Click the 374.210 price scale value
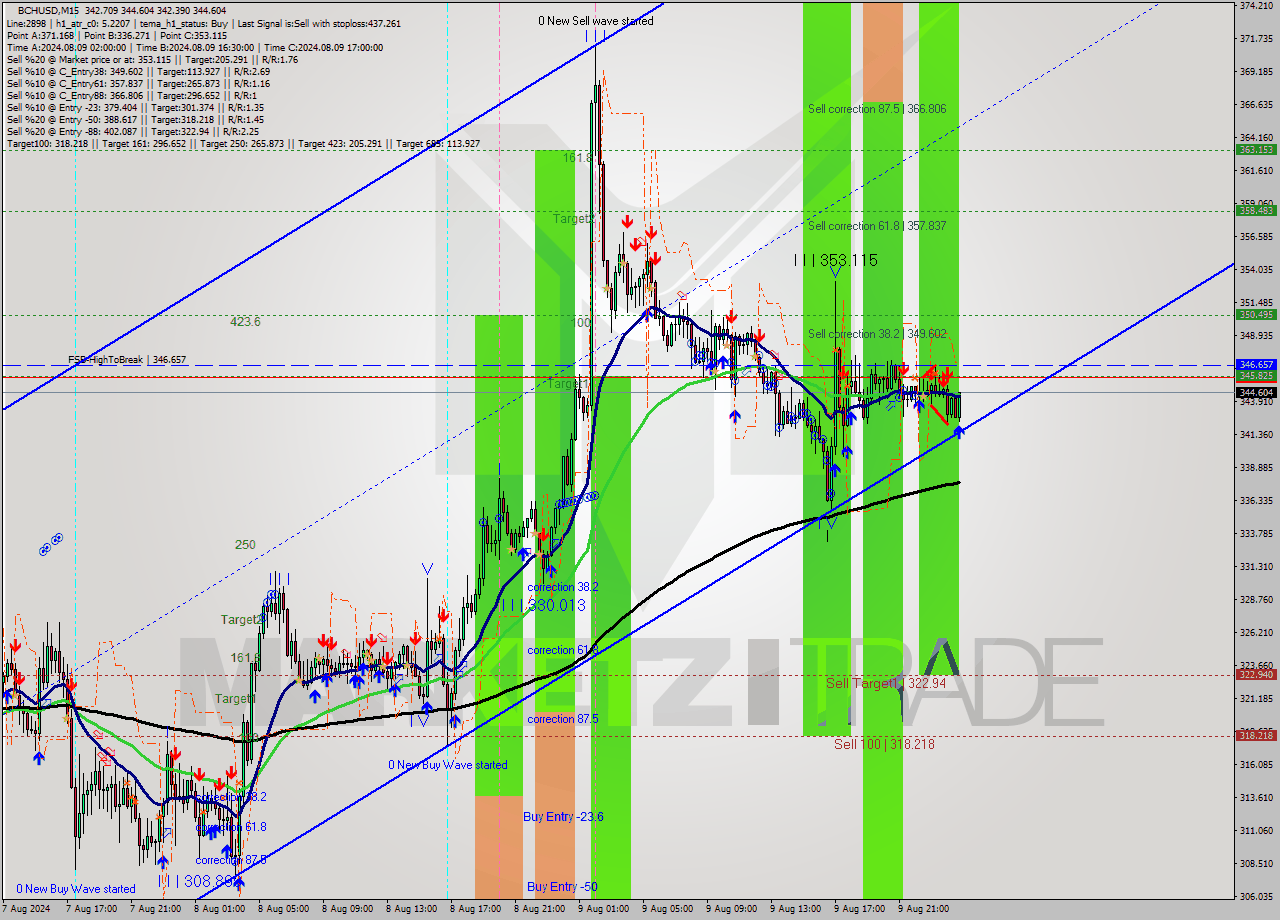Screen dimensions: 1280x920 1256,6
